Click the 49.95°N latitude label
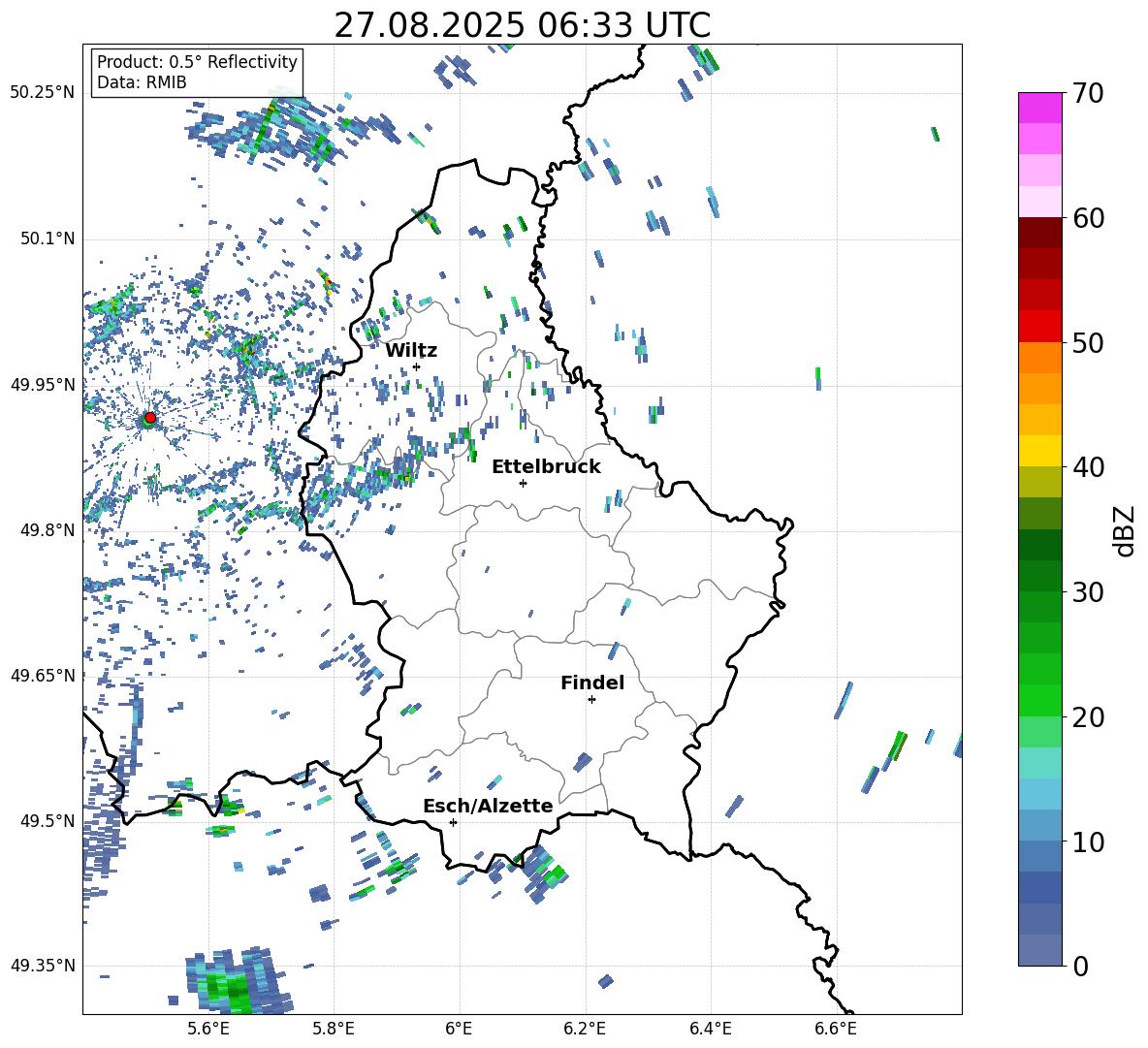 43,384
